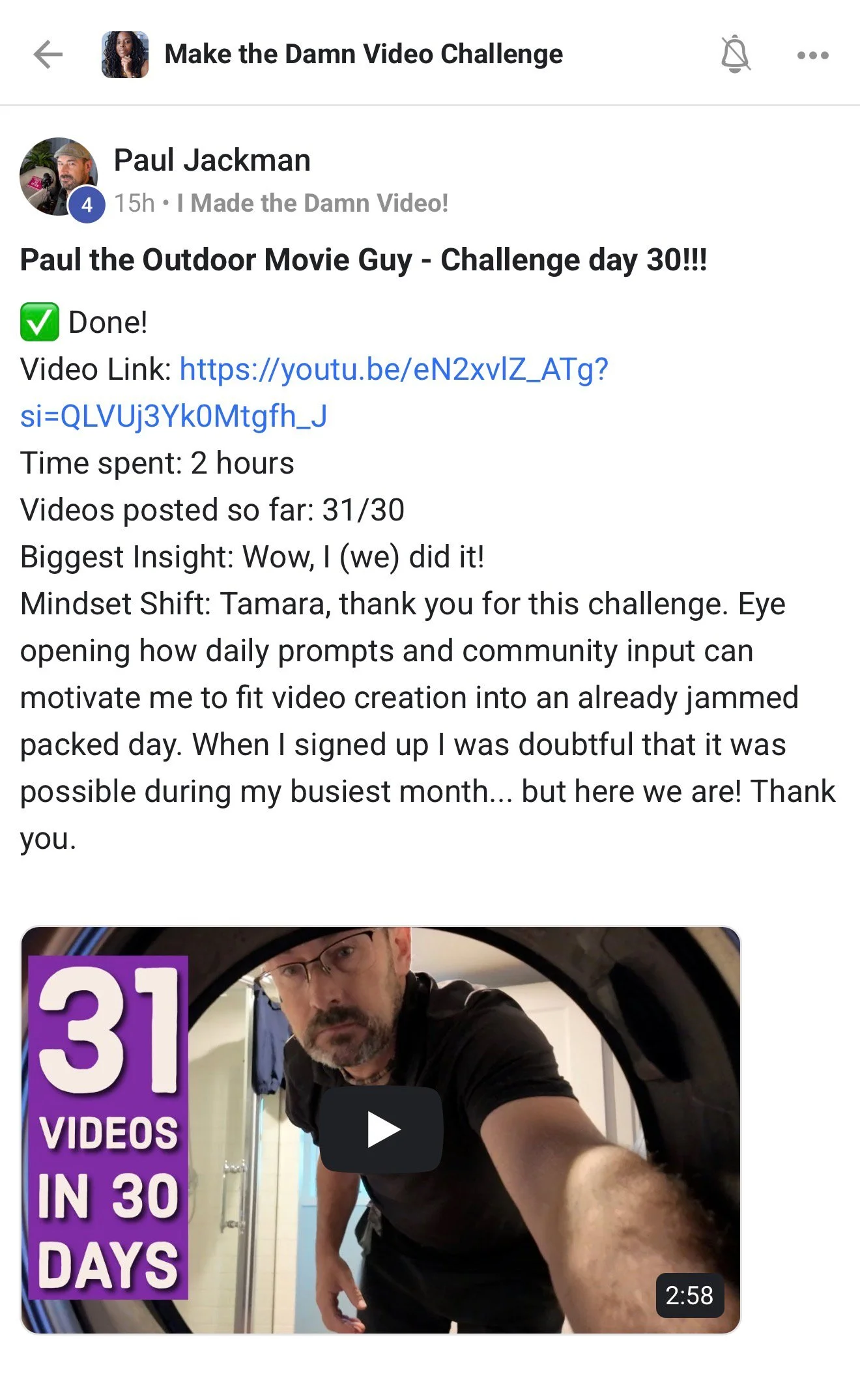Tap the group avatar in header
860x1400 pixels.
click(x=125, y=55)
